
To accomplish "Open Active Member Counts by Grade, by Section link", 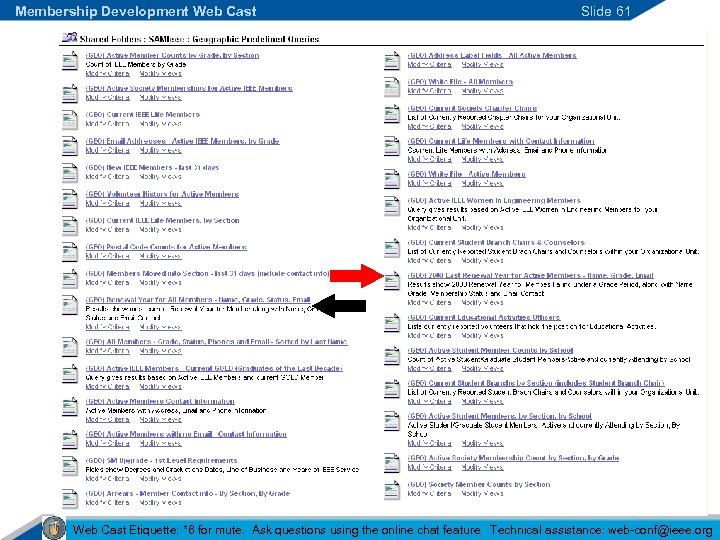I will coord(172,56).
